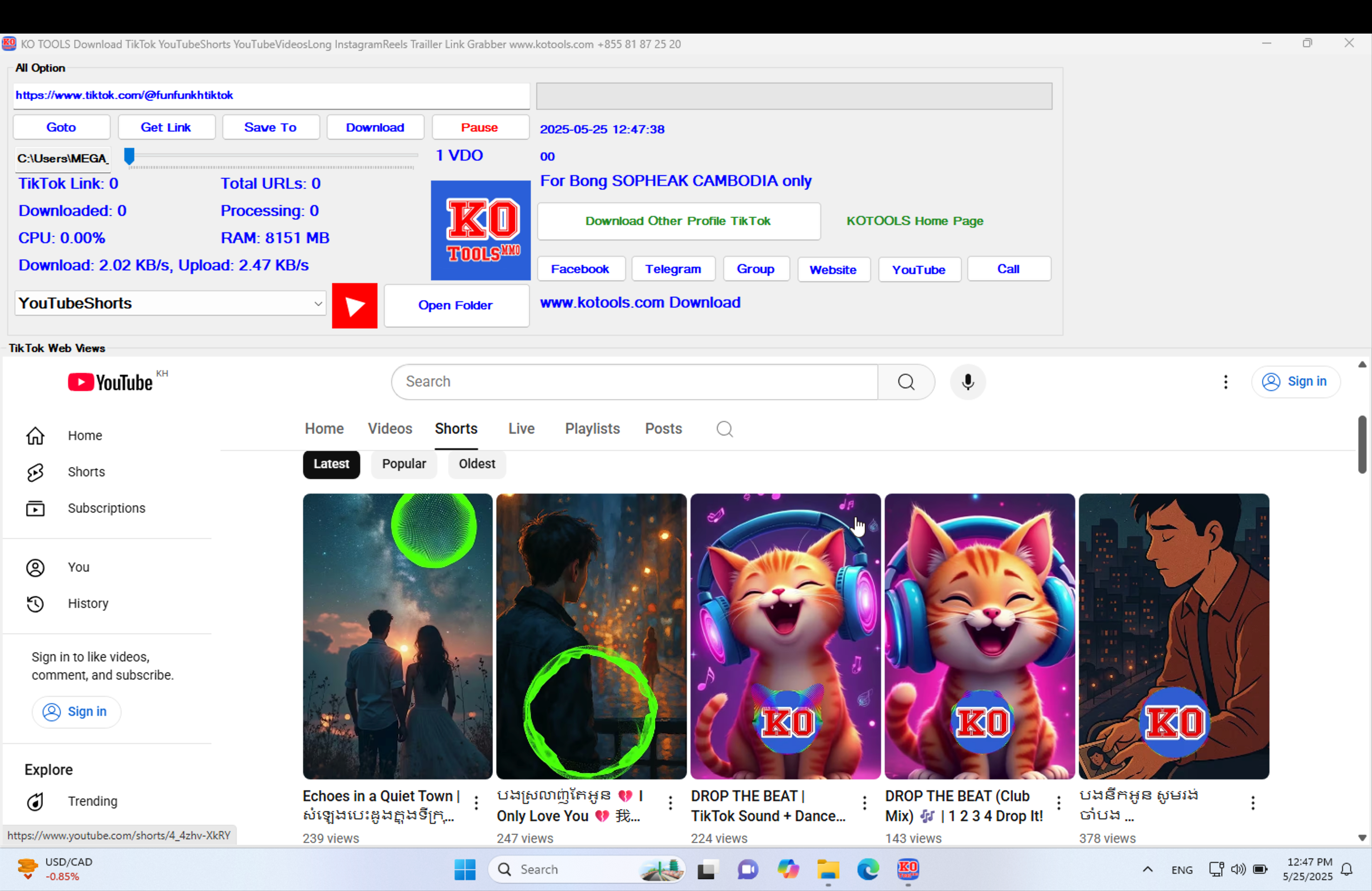
Task: Click the www.kotools.com Download link
Action: pos(641,303)
